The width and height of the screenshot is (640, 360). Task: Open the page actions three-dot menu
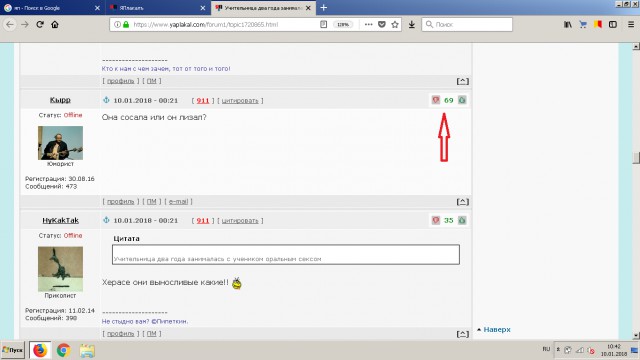368,24
